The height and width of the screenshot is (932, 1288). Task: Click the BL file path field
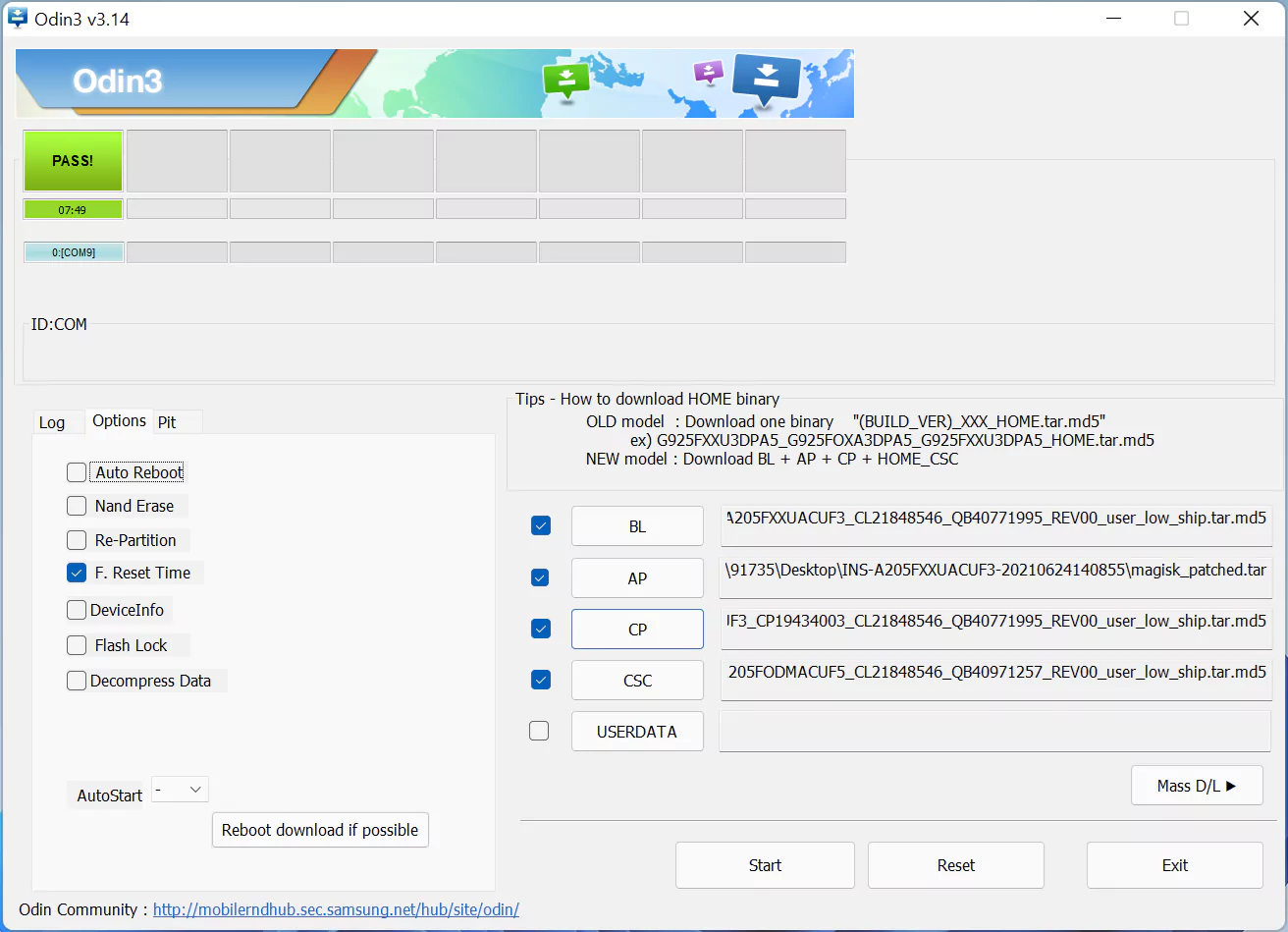click(x=996, y=525)
